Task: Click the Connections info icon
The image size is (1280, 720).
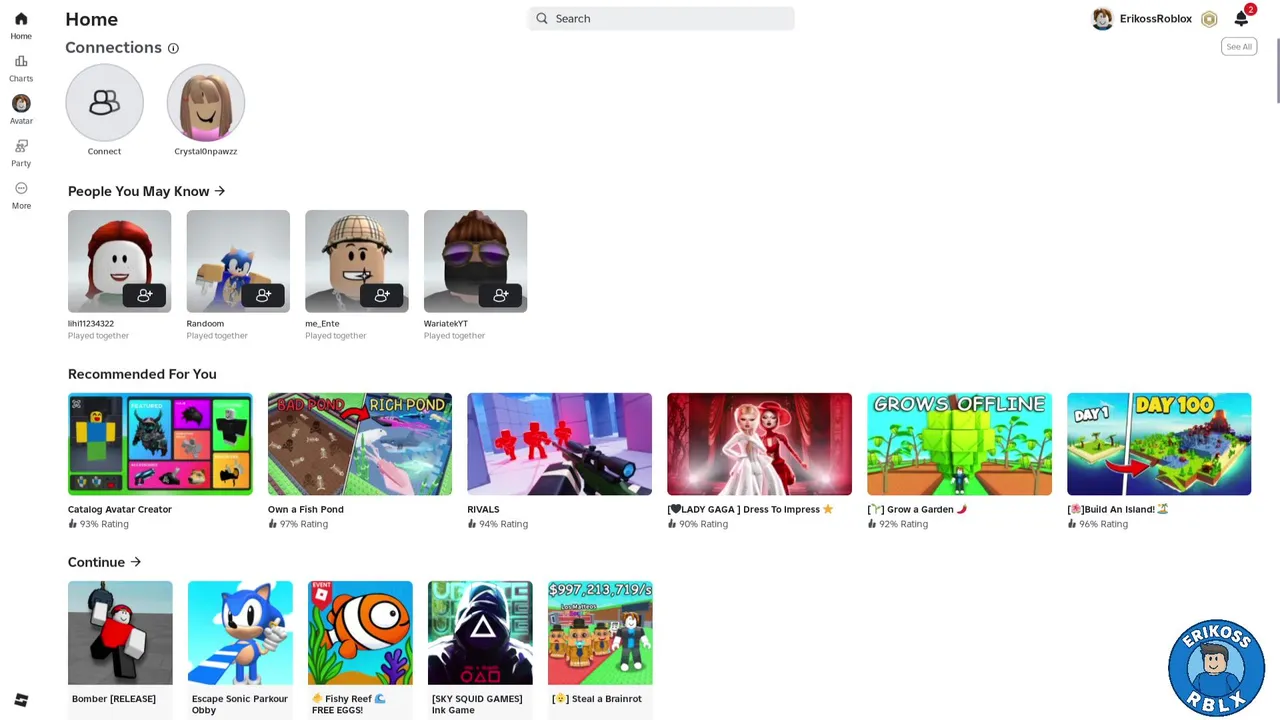Action: (173, 48)
